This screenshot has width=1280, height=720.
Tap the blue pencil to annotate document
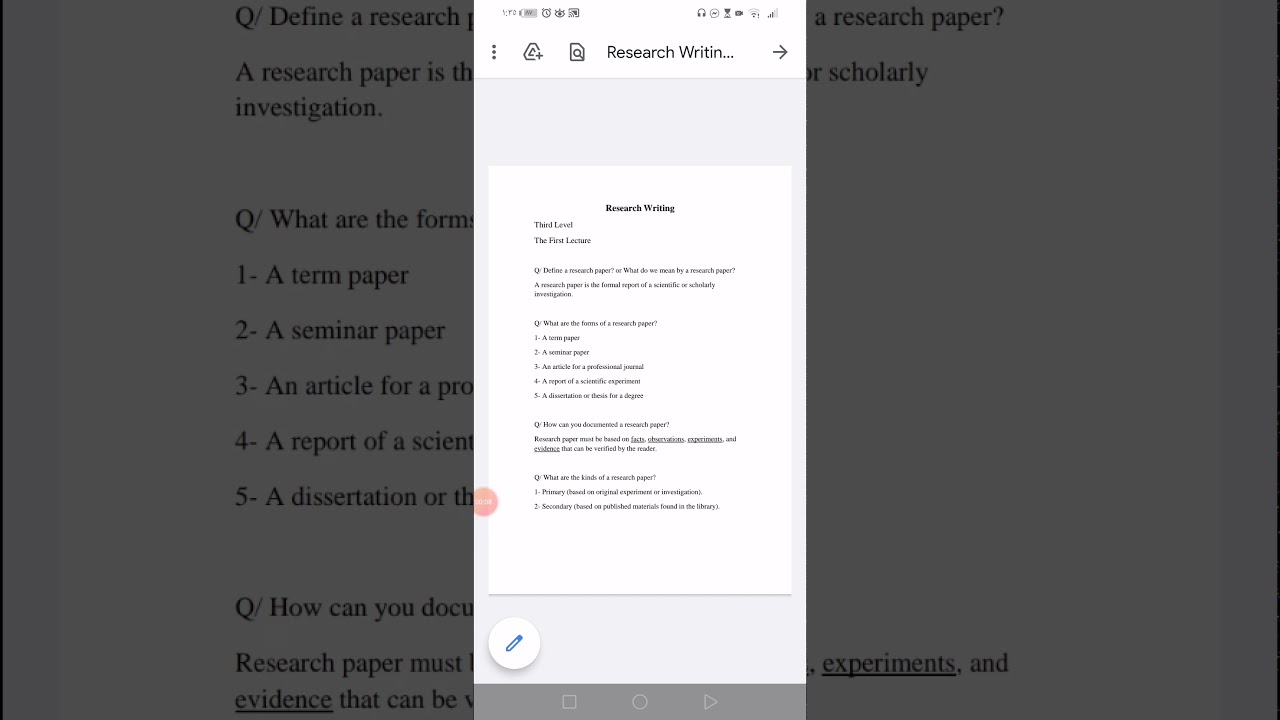[514, 643]
